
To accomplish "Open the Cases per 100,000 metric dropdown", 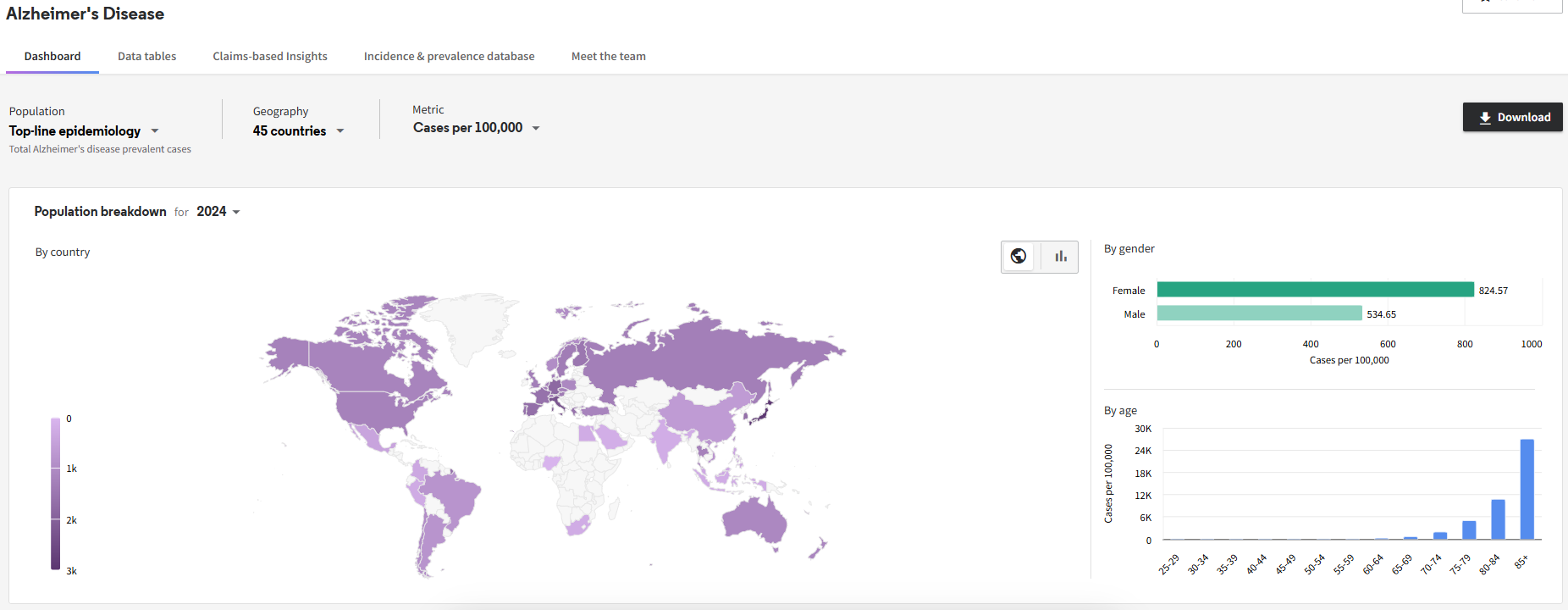I will pyautogui.click(x=476, y=128).
